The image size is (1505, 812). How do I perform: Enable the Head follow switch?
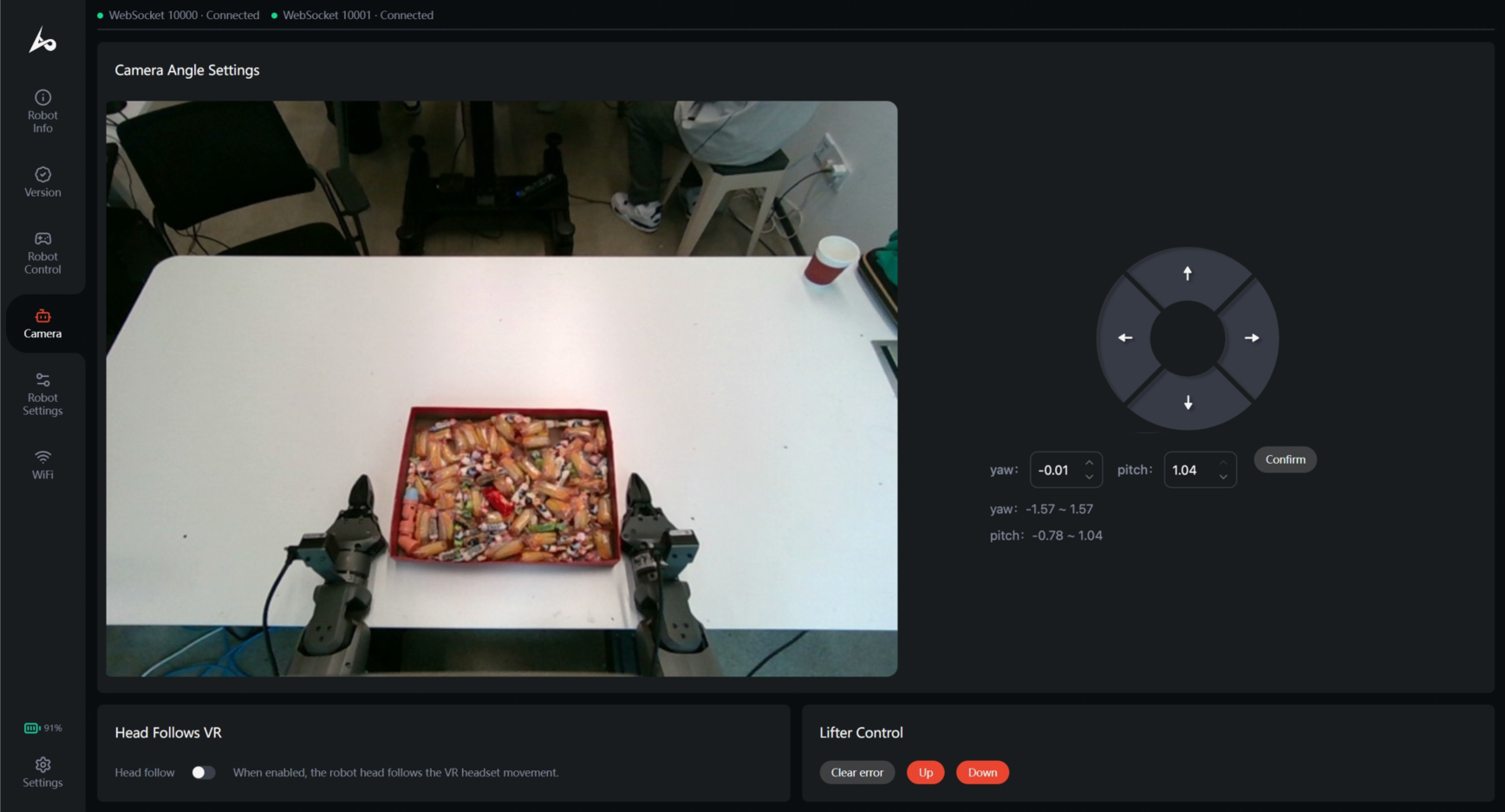tap(203, 772)
